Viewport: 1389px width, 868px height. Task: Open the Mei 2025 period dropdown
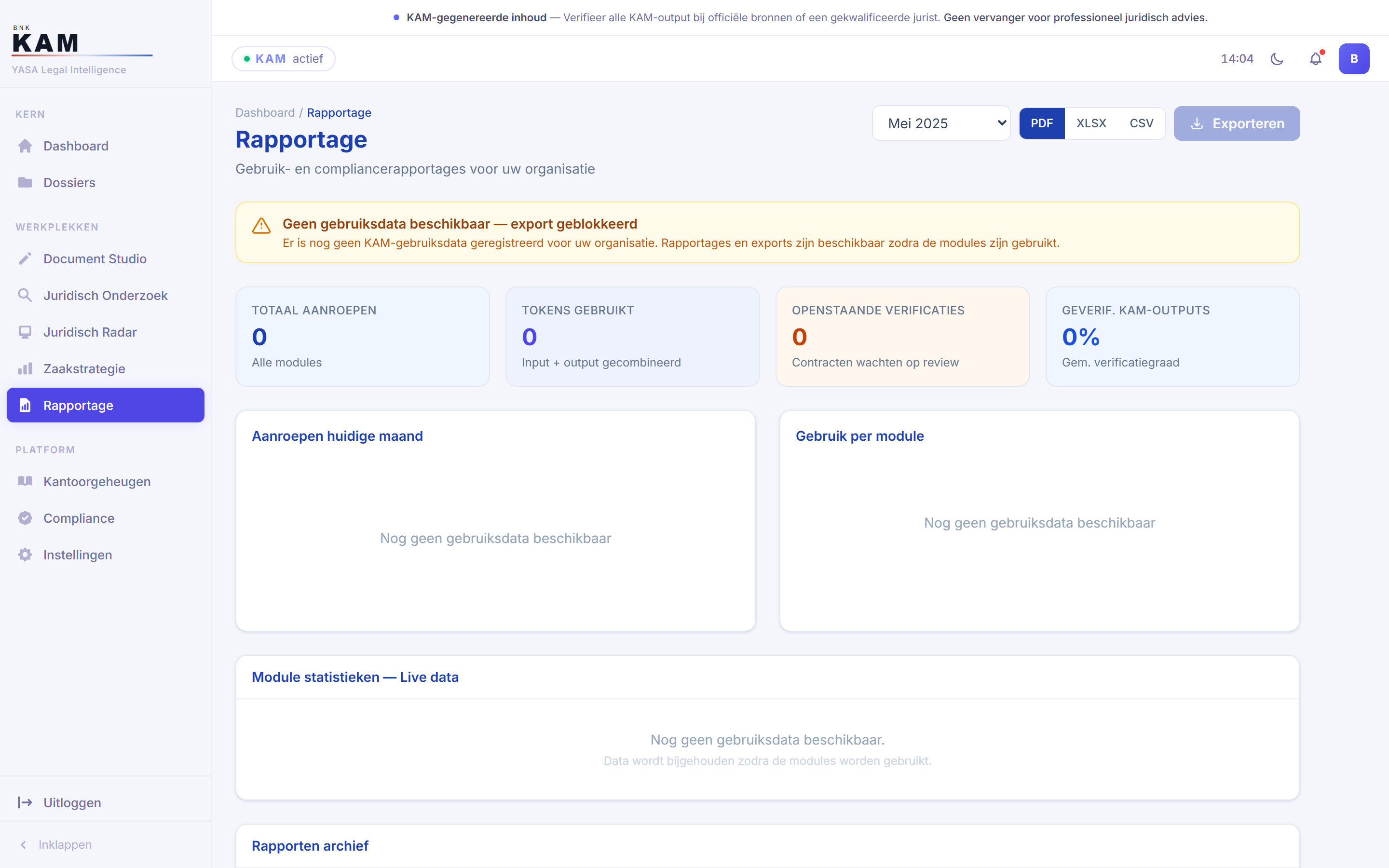pos(941,123)
